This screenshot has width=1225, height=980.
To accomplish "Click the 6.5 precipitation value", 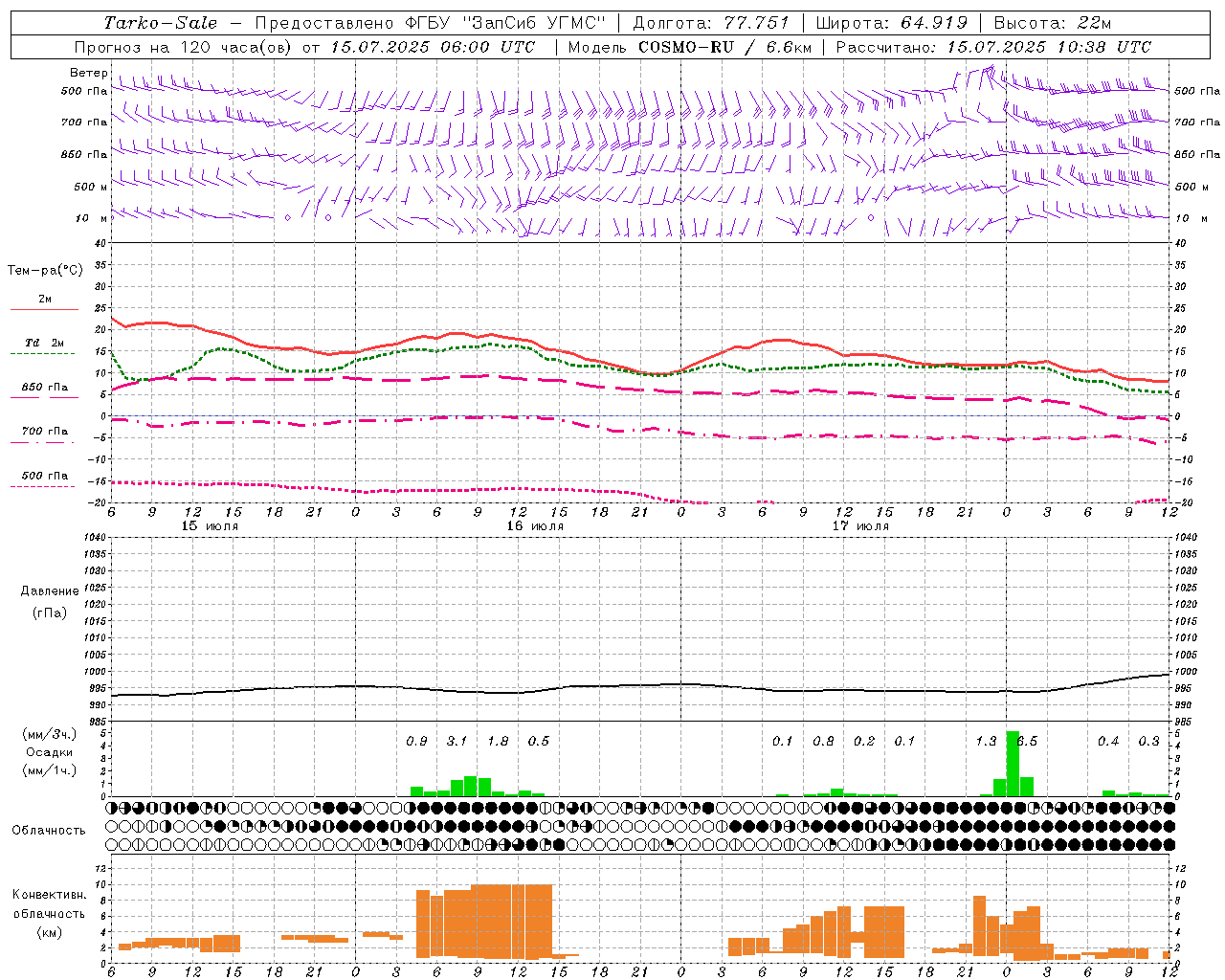I will pos(1027,741).
